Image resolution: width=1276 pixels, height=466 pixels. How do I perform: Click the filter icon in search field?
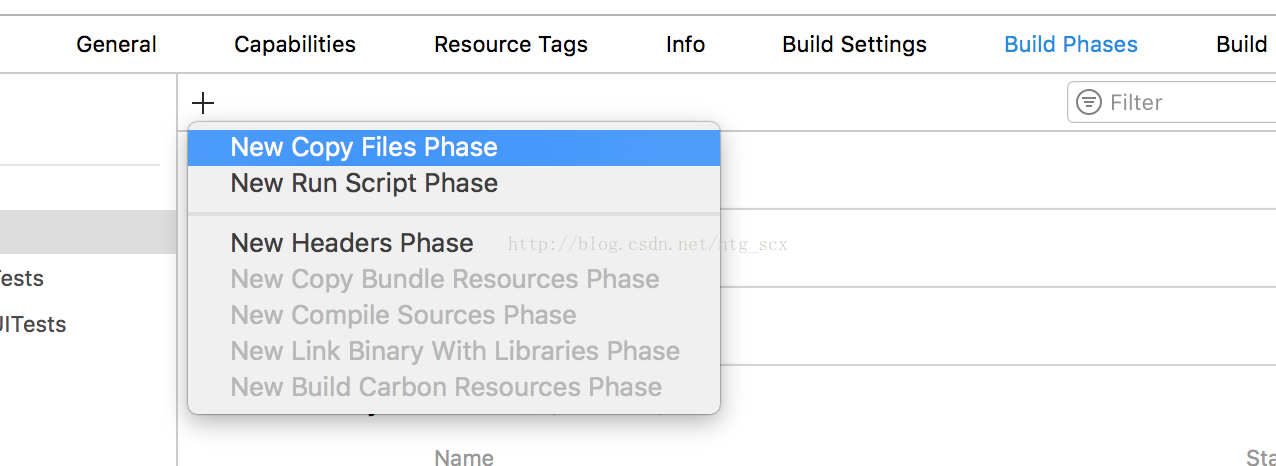coord(1090,102)
